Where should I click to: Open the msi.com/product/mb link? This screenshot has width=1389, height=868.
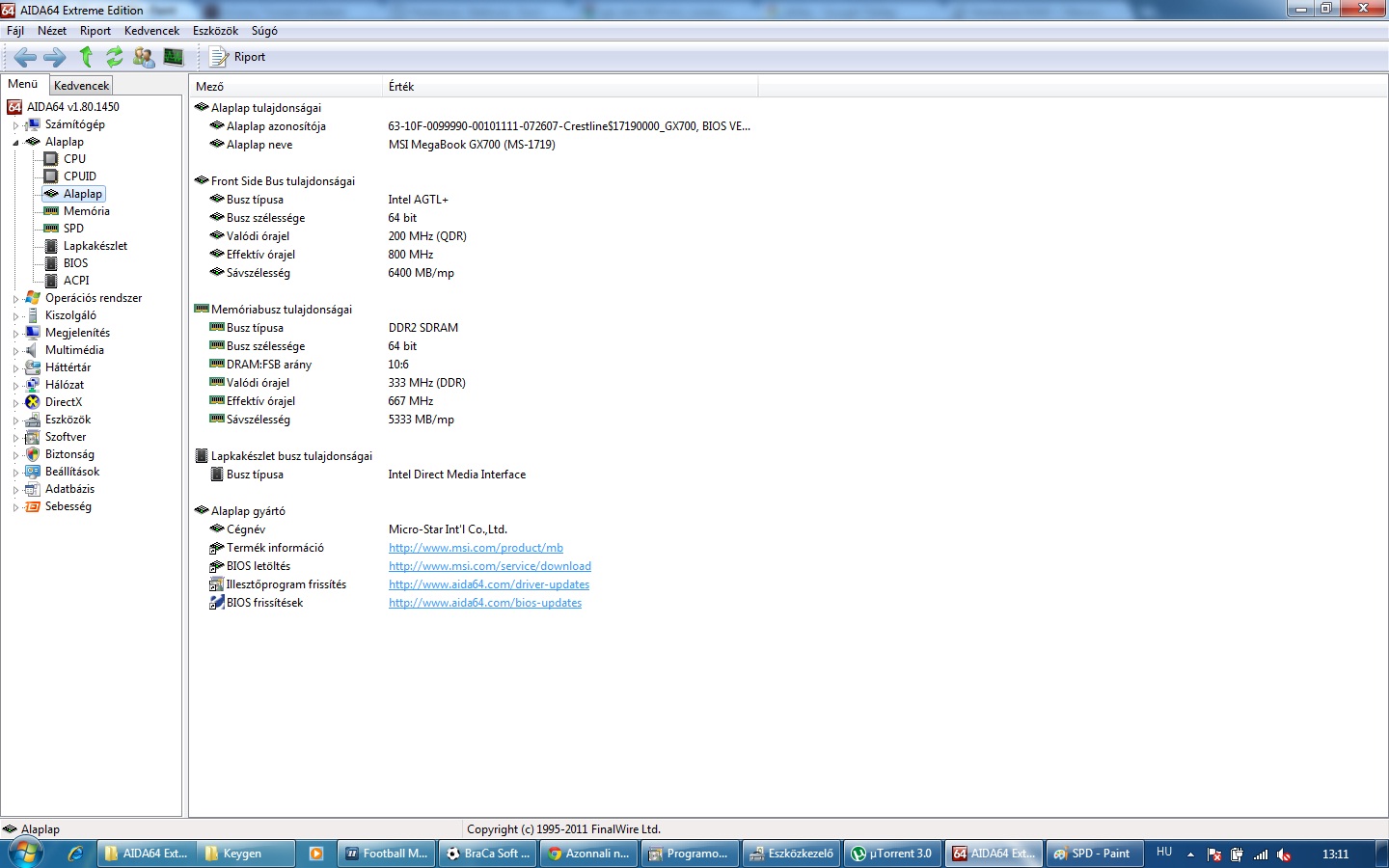tap(476, 548)
